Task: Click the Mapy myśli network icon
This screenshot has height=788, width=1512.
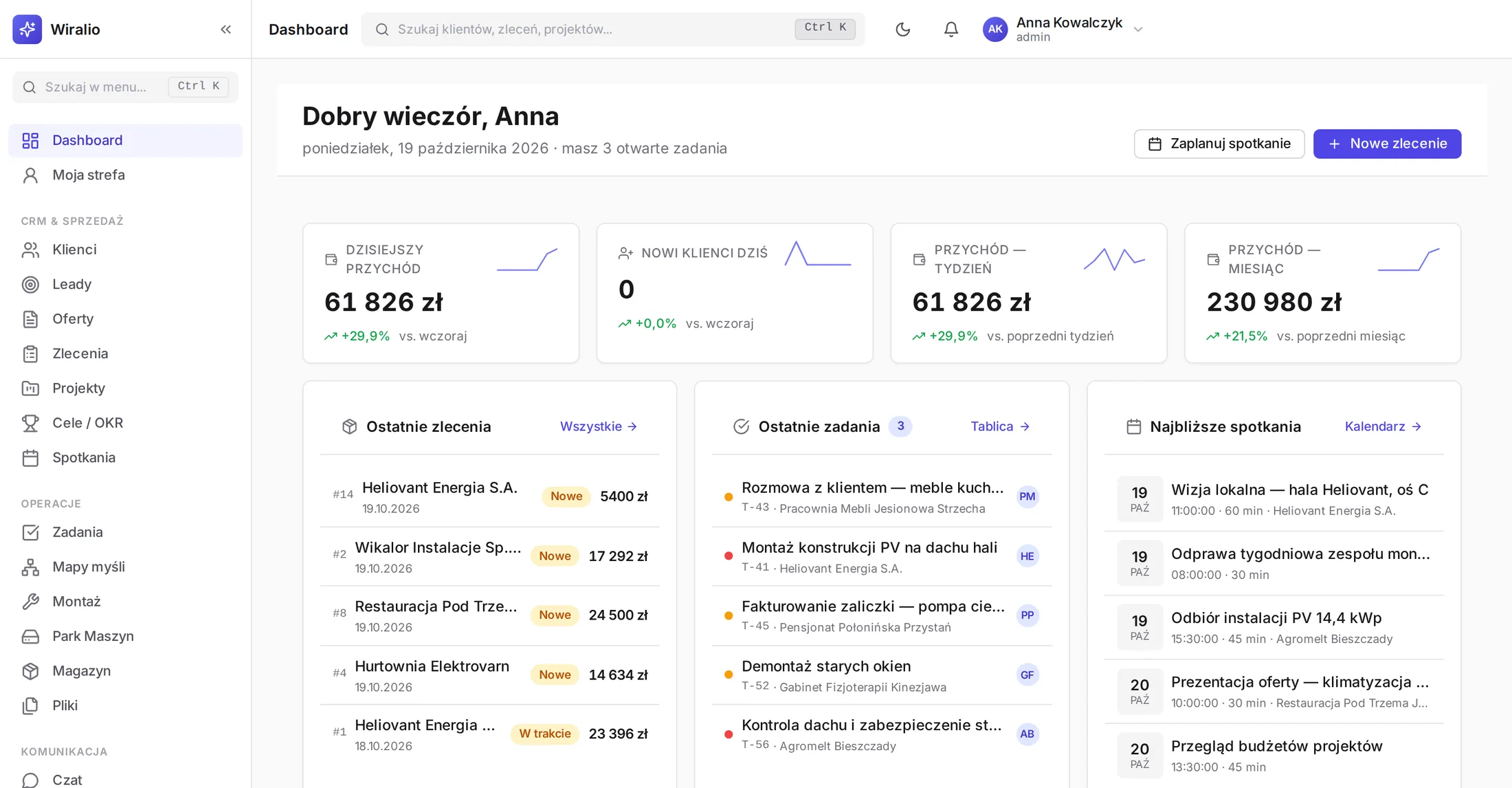Action: click(x=30, y=567)
